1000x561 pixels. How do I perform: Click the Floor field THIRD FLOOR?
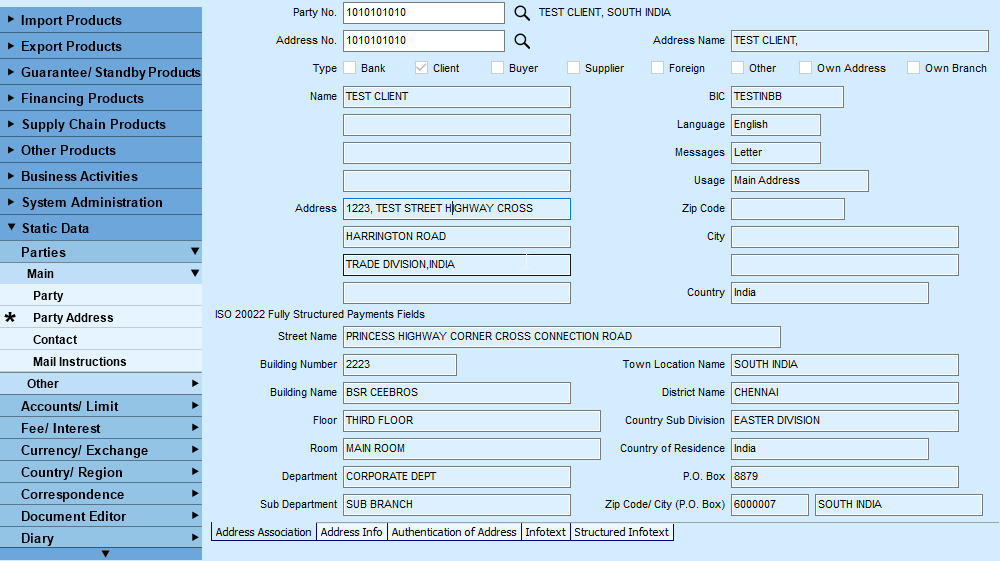tap(472, 421)
